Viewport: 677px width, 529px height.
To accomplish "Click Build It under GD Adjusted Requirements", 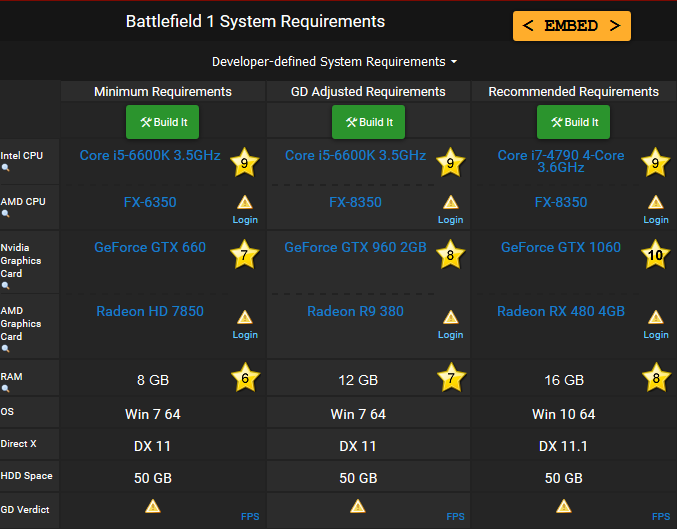I will tap(368, 122).
